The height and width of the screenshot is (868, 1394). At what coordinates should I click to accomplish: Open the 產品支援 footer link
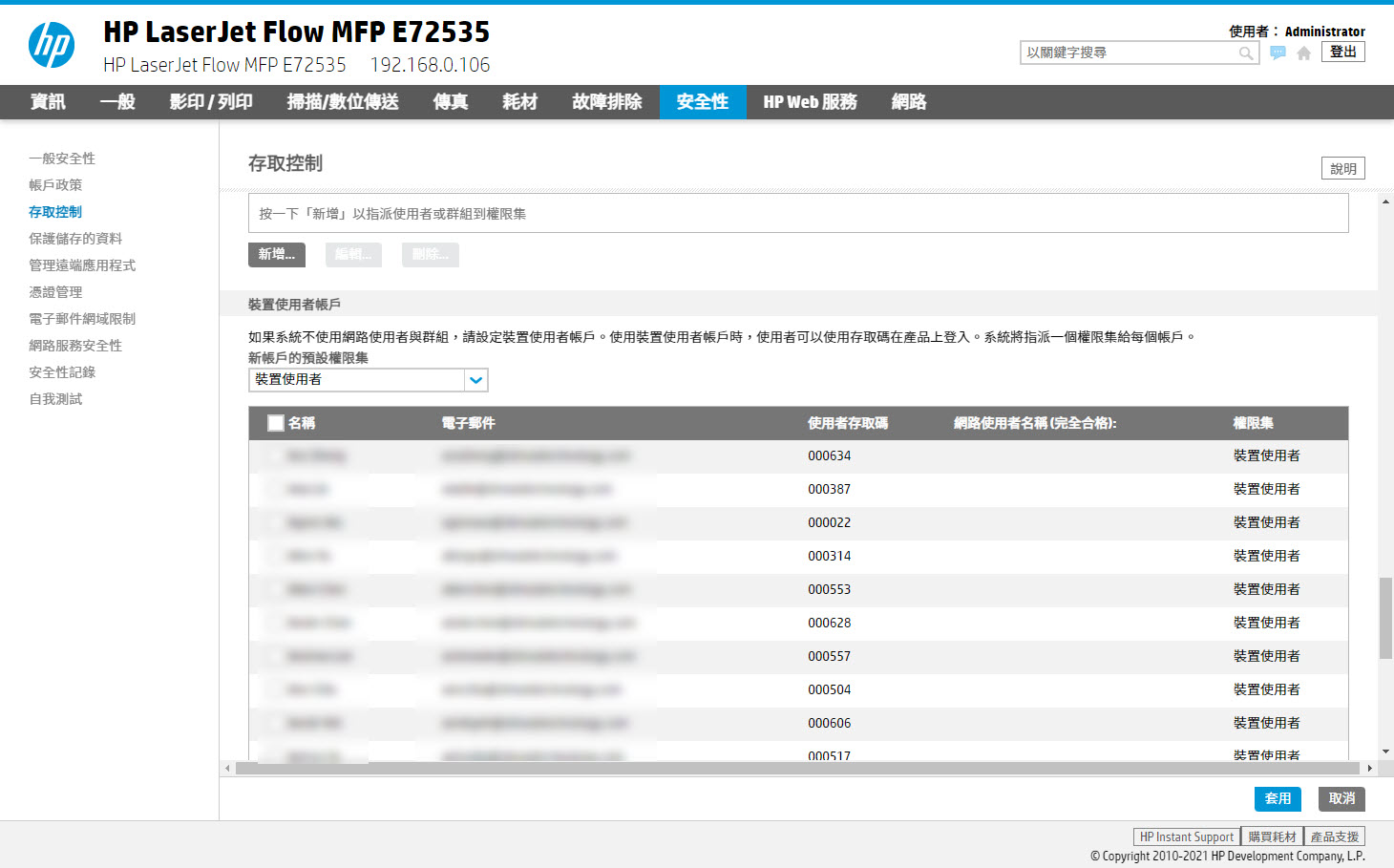tap(1334, 836)
